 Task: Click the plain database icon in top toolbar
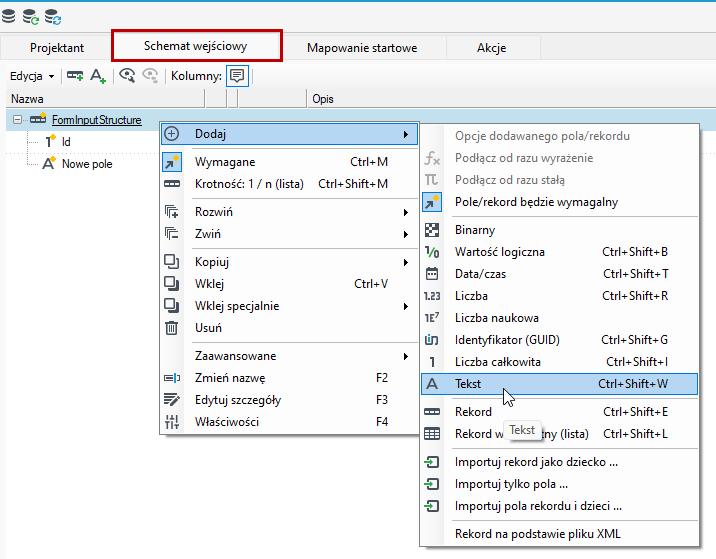tap(8, 16)
